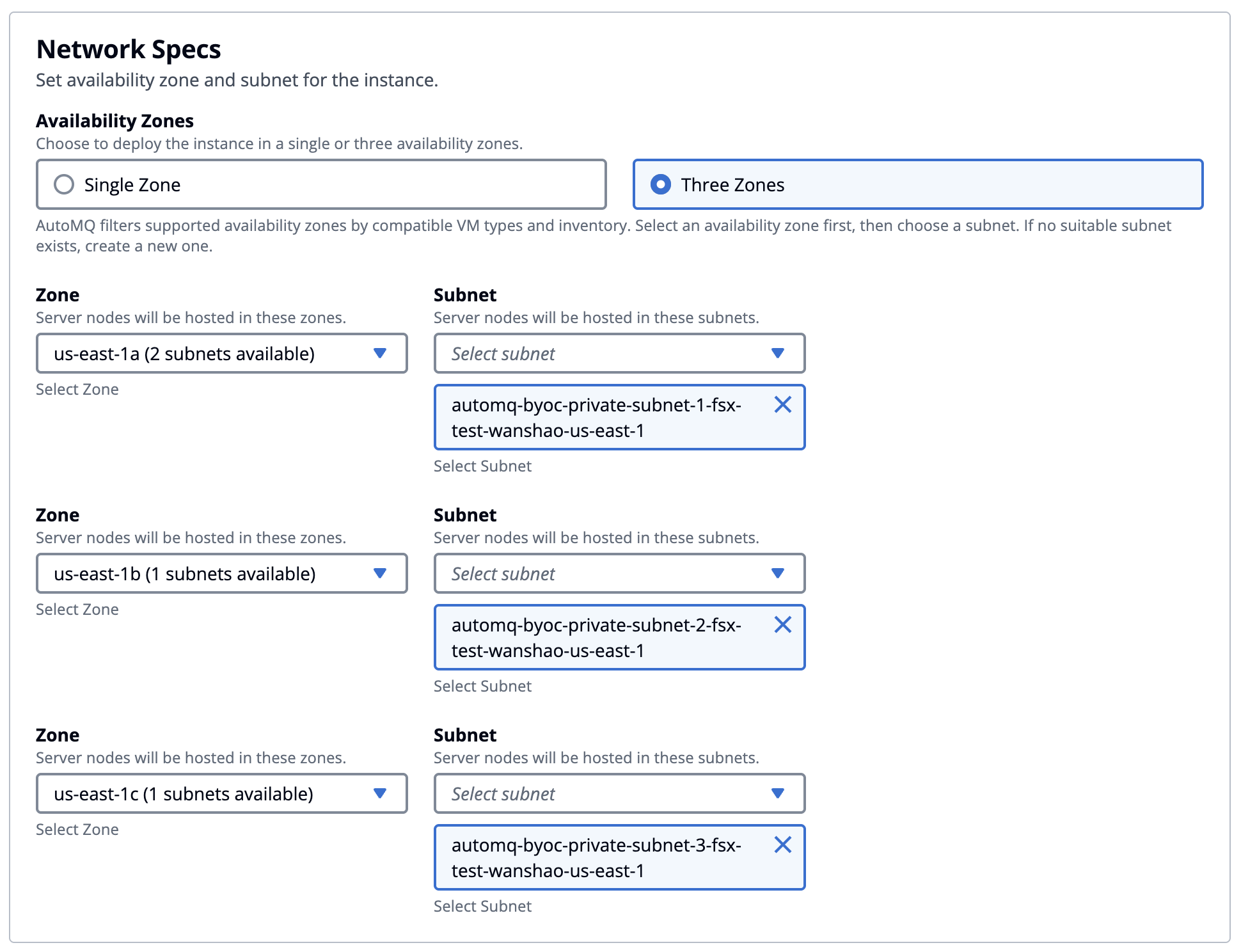Remove the private-subnet-1 selected subnet chip
Screen dimensions: 1241x952
(x=782, y=404)
